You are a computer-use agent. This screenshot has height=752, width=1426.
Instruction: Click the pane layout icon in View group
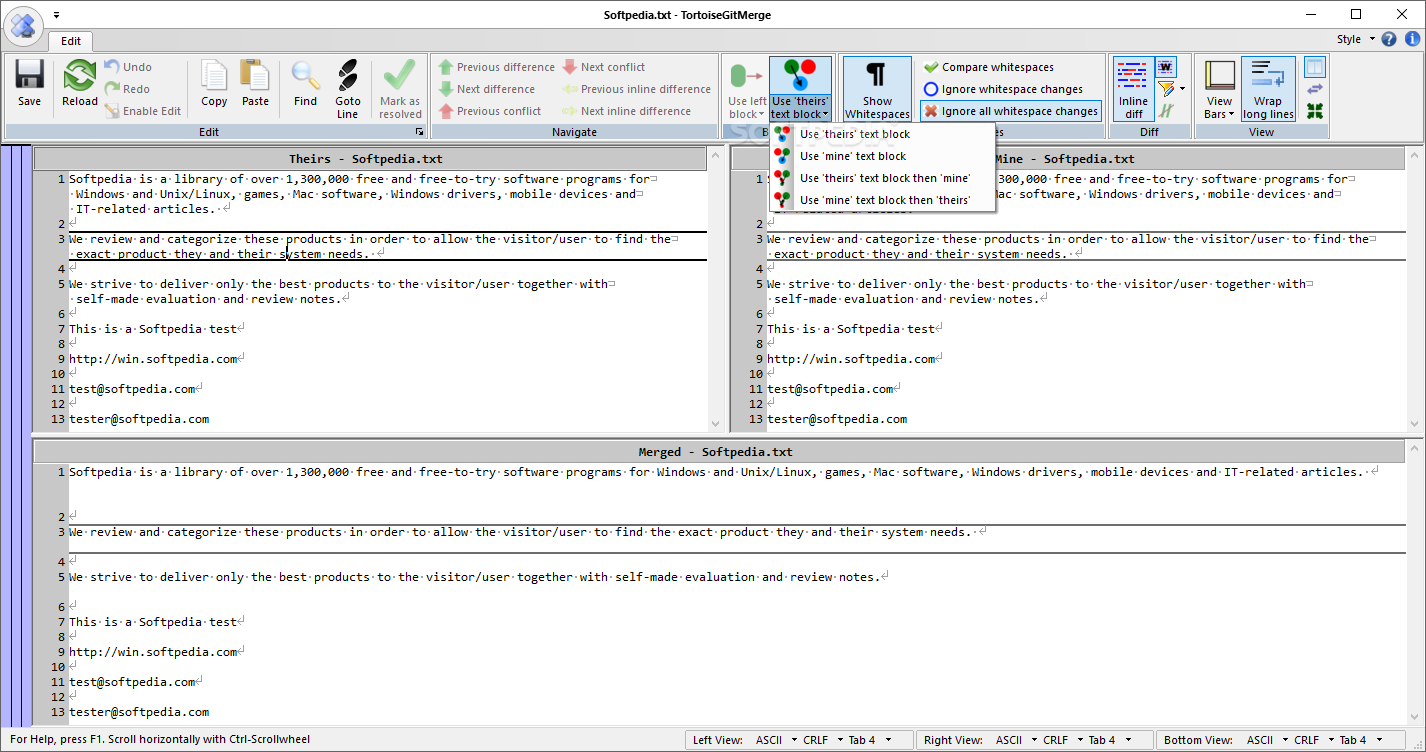1314,67
